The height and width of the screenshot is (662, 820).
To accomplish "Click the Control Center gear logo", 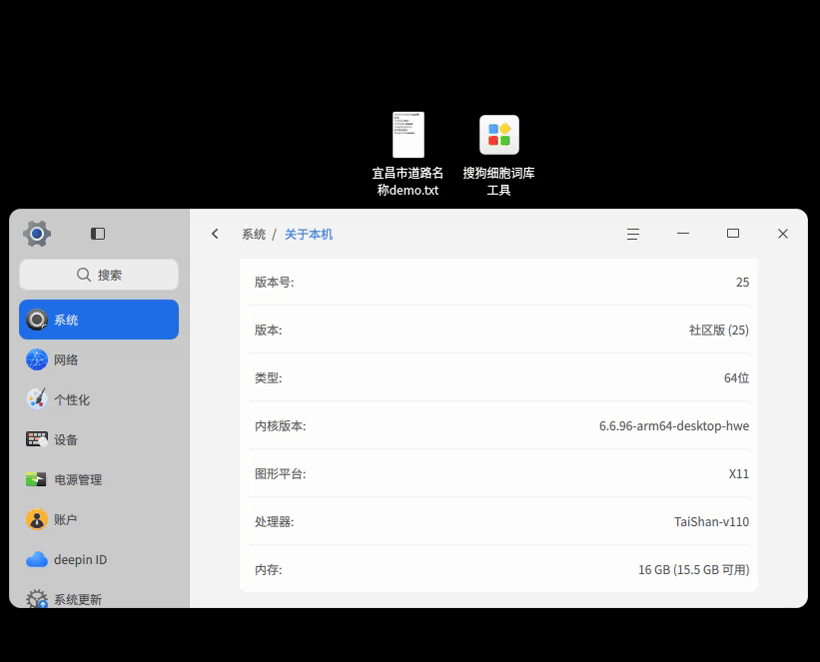I will 37,233.
